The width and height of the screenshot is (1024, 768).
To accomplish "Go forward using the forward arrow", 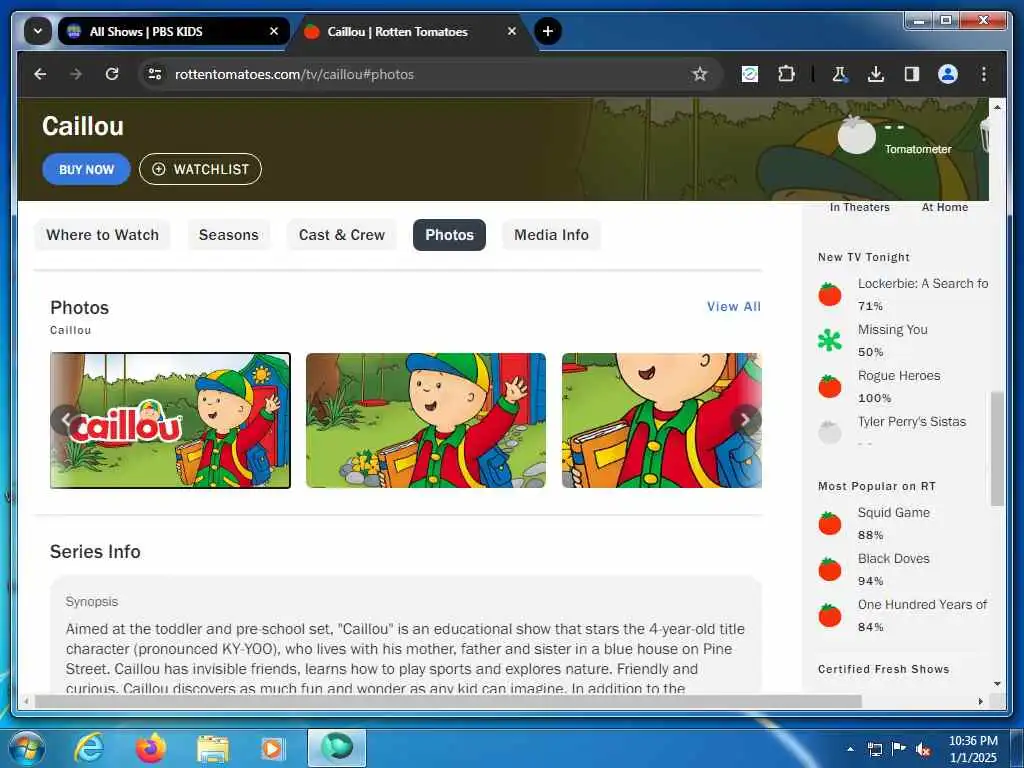I will 76,74.
